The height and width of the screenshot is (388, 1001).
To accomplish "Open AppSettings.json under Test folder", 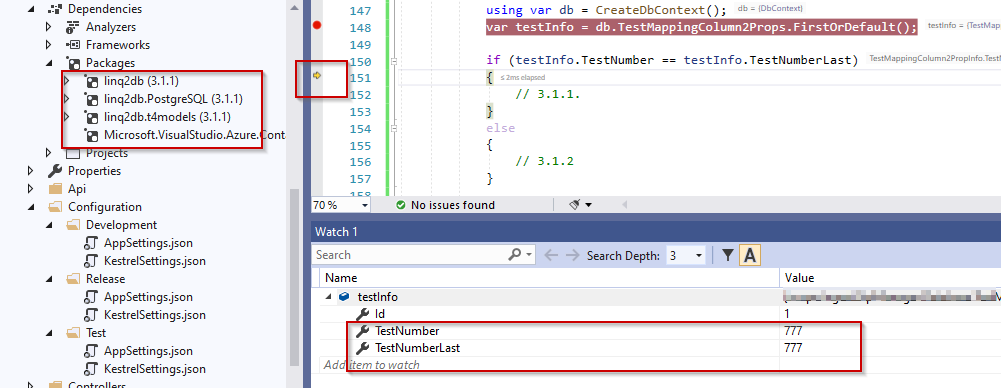I will pos(148,351).
